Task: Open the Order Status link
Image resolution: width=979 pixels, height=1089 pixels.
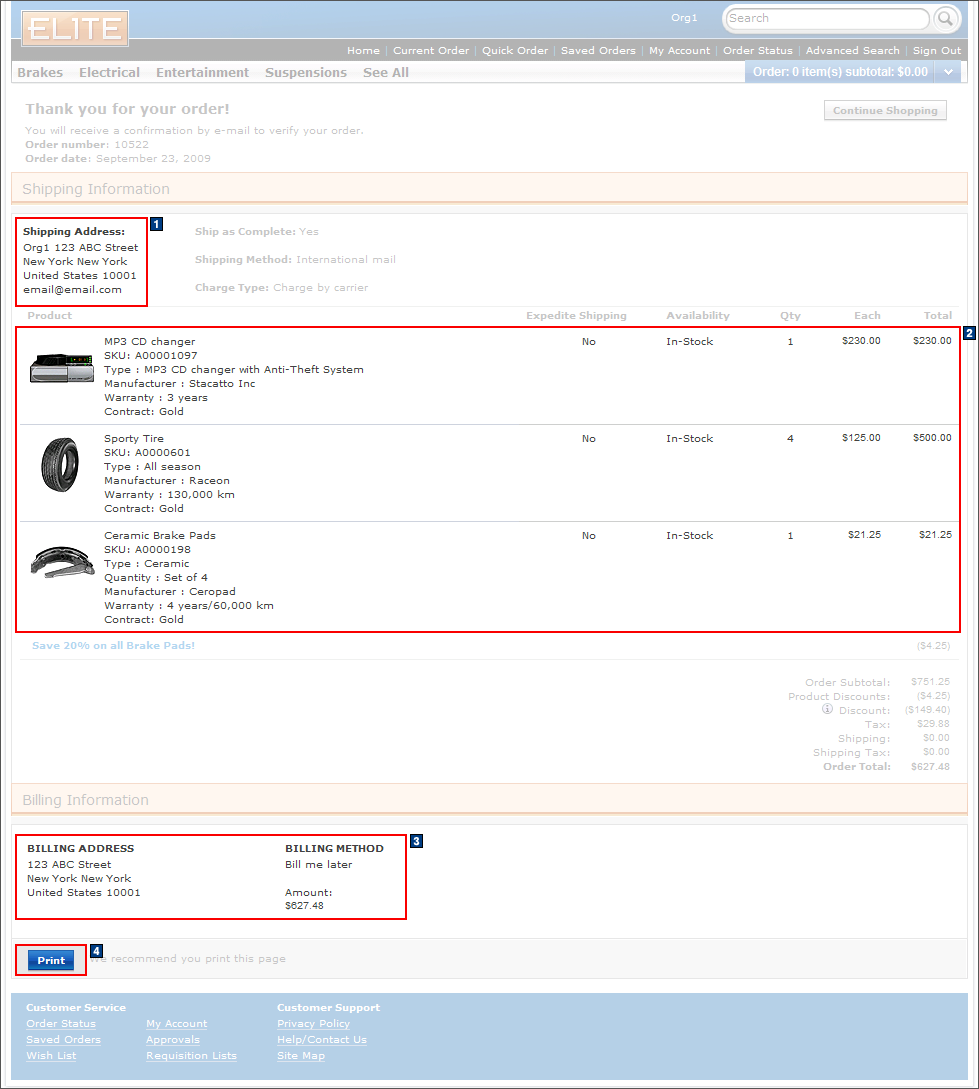Action: pos(757,50)
